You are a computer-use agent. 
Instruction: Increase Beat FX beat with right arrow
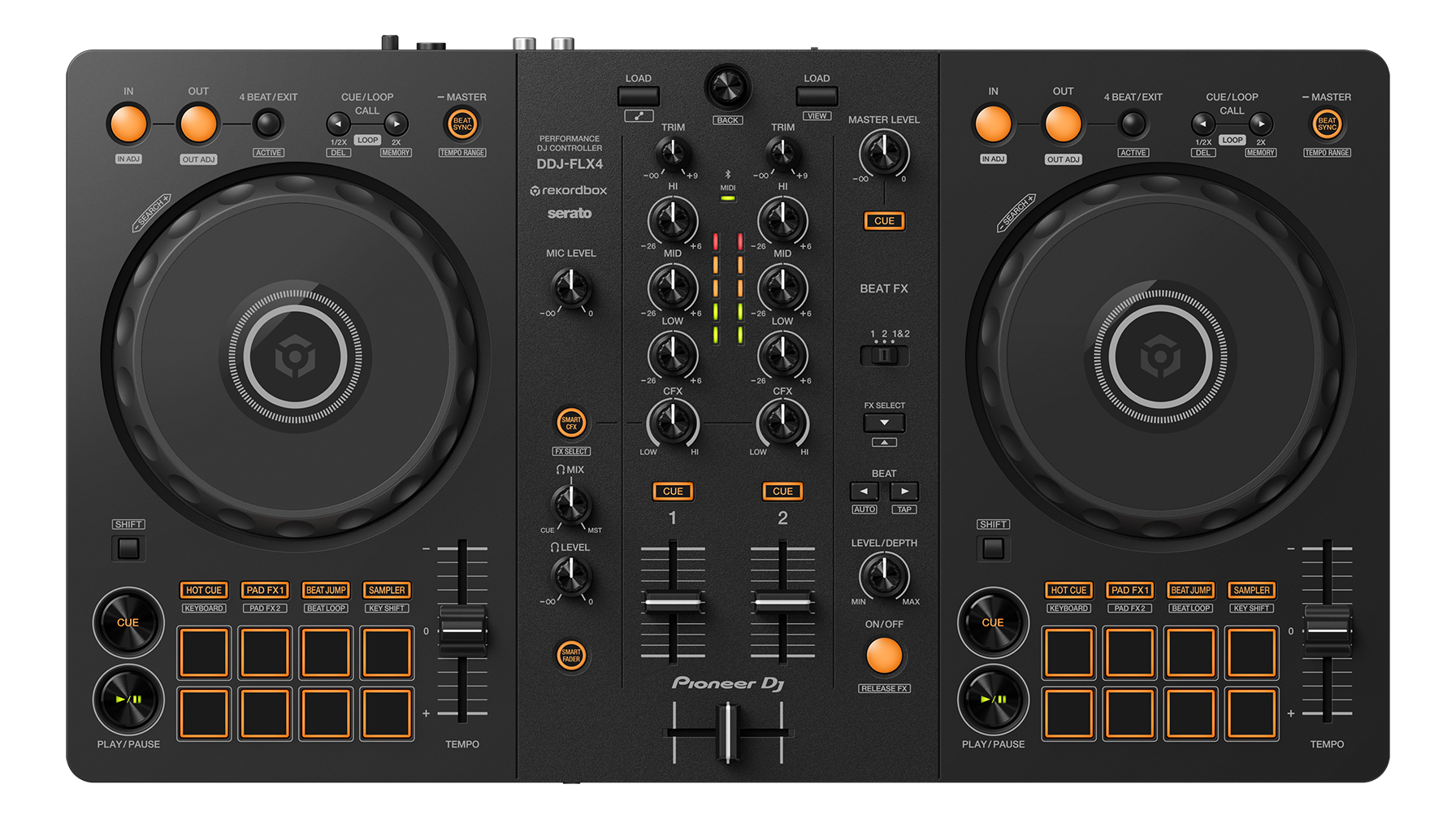(904, 492)
